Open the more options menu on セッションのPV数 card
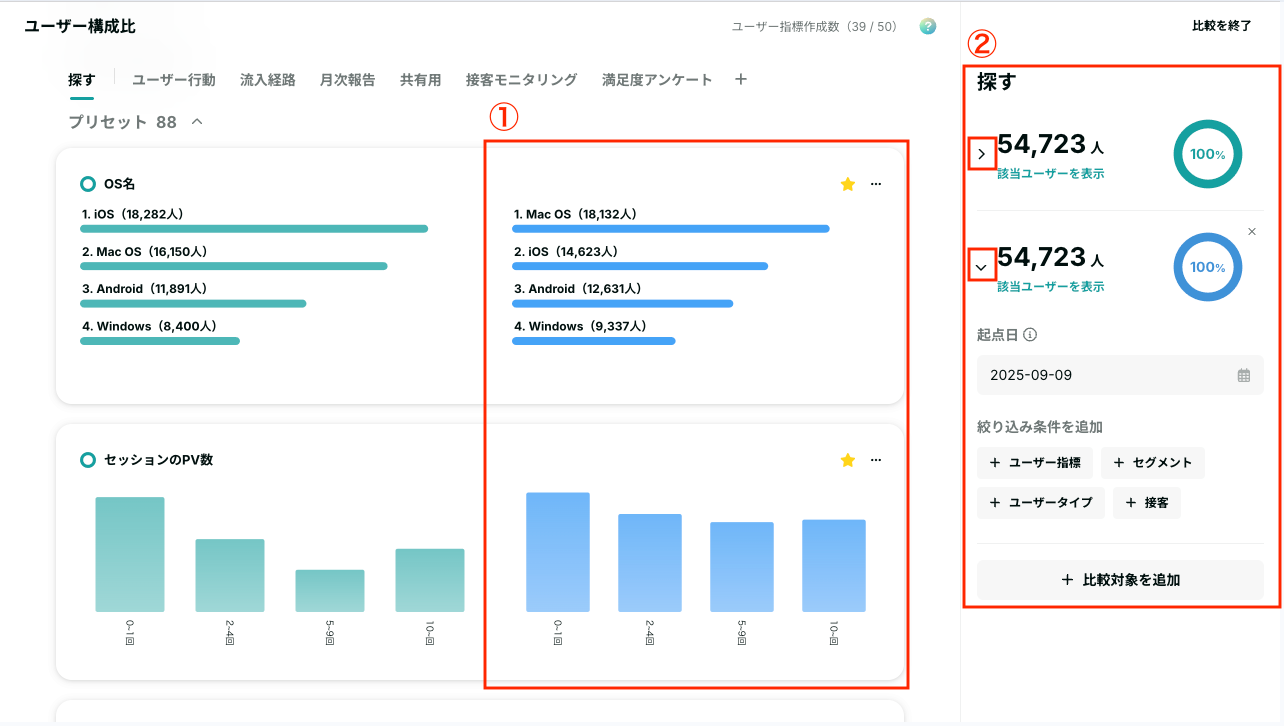This screenshot has width=1284, height=726. pos(876,460)
